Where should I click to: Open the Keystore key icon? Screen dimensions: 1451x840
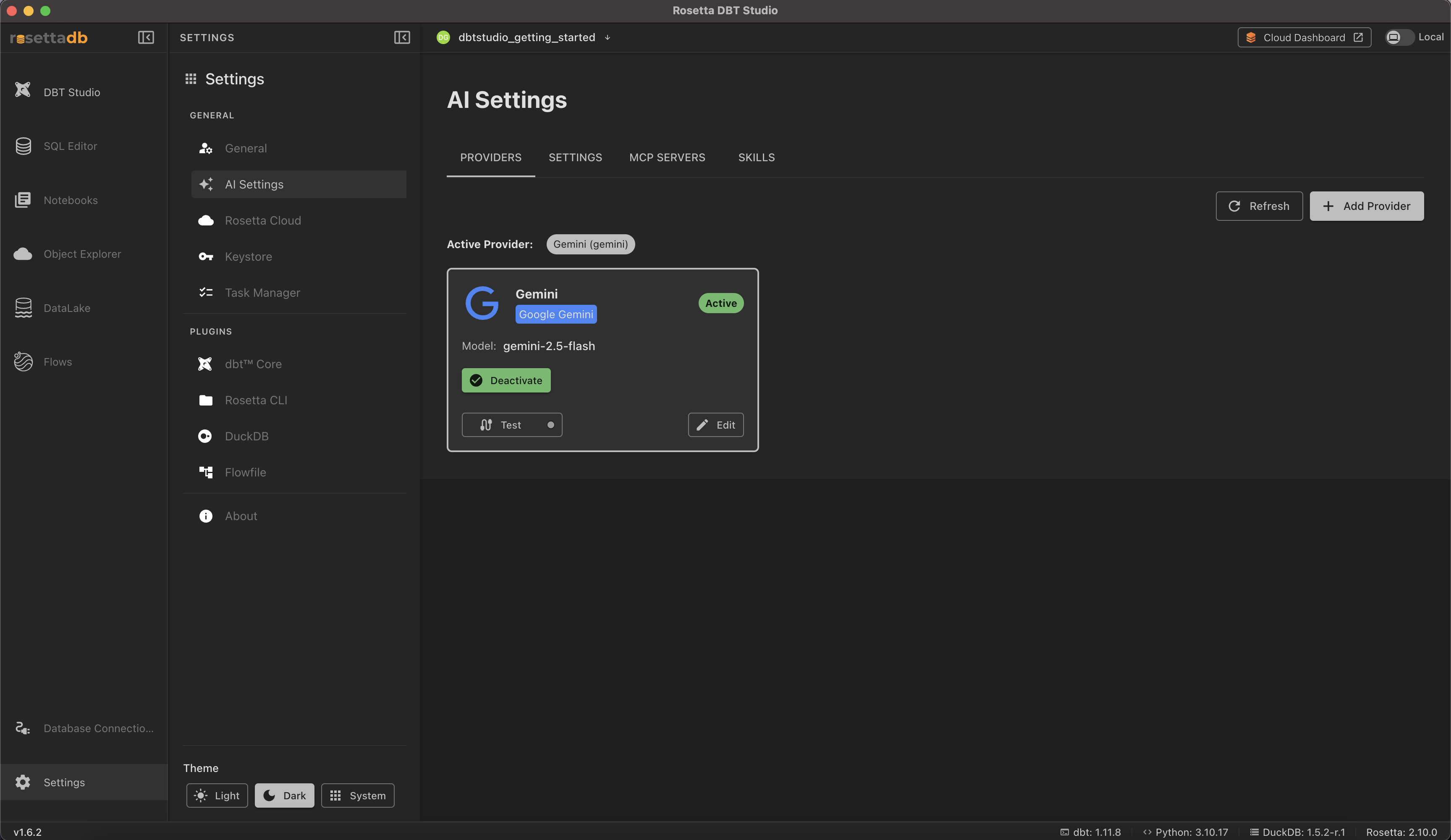(206, 256)
